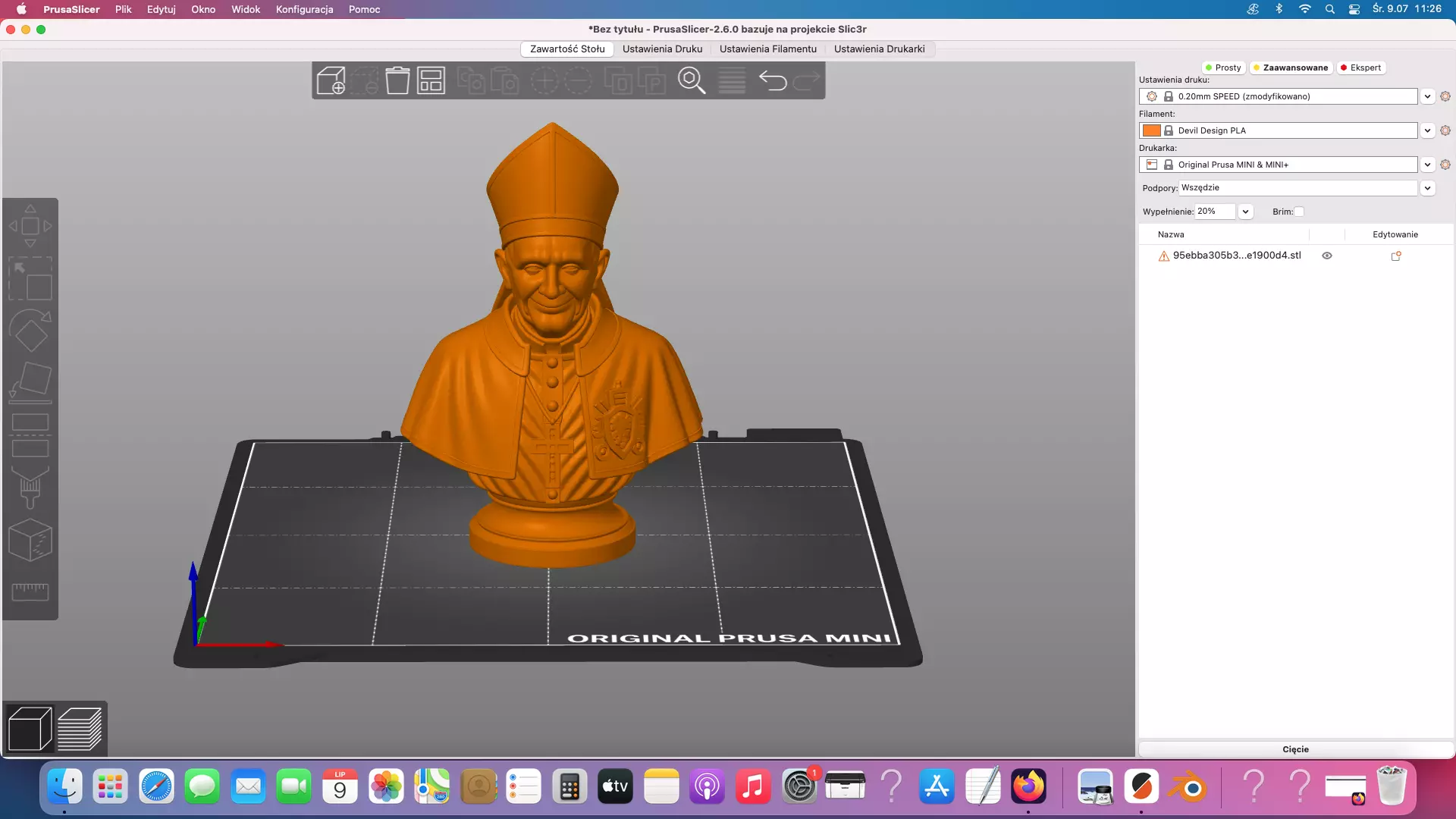Open the Konfiguracja menu

(x=304, y=9)
